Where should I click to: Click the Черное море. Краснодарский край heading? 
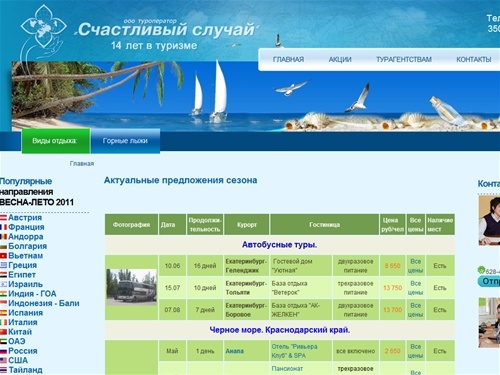click(x=279, y=330)
